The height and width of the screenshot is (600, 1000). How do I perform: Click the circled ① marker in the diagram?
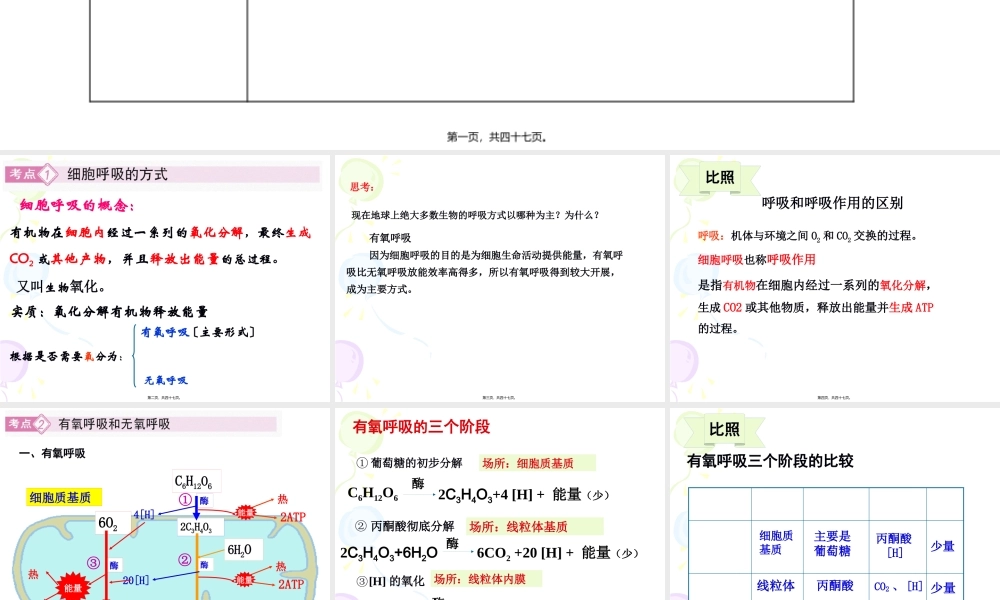tap(185, 500)
